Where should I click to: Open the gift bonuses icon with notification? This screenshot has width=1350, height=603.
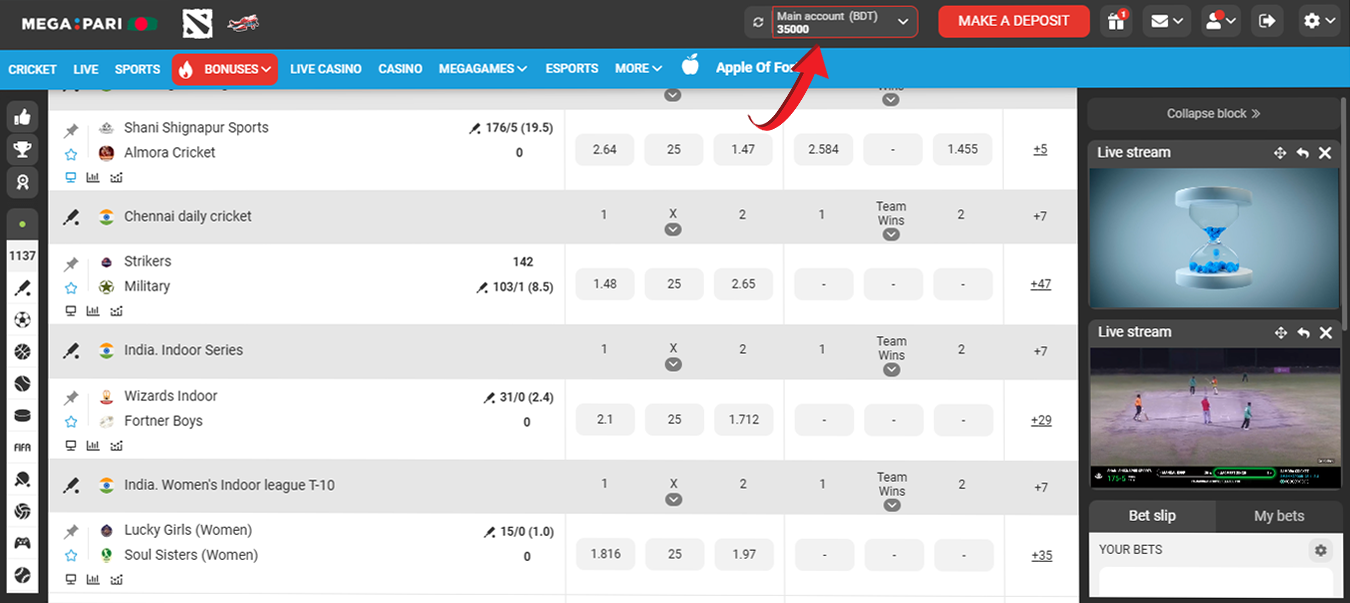[1116, 21]
